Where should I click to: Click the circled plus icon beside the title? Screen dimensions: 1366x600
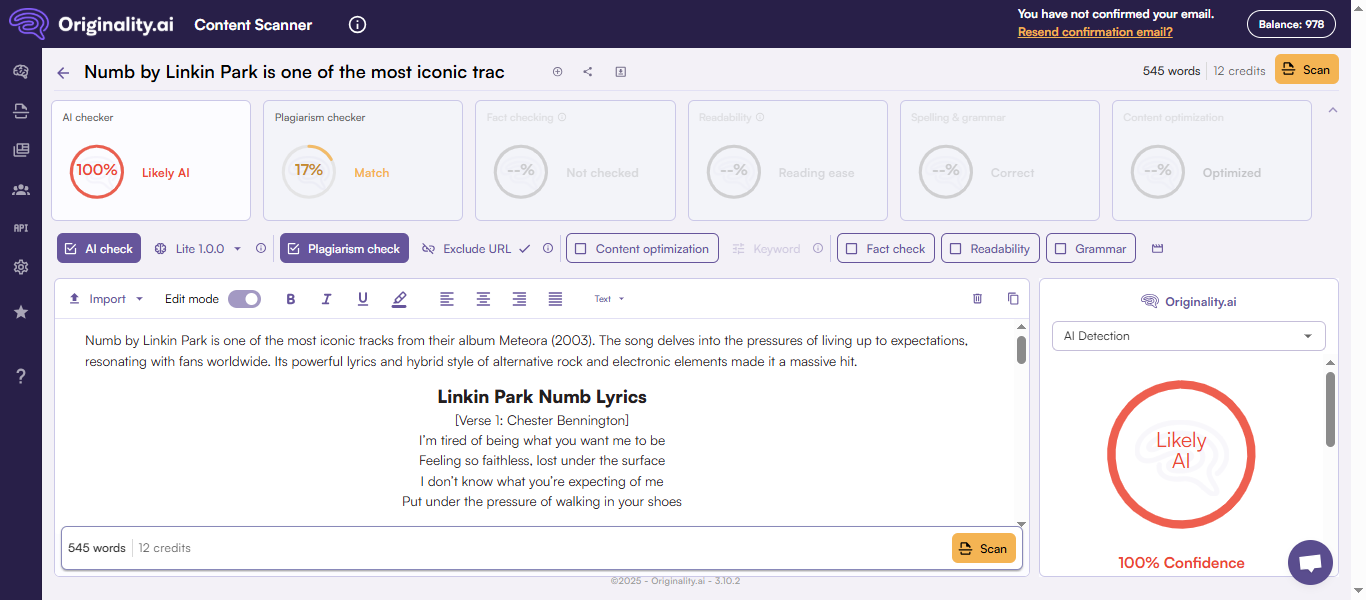558,71
